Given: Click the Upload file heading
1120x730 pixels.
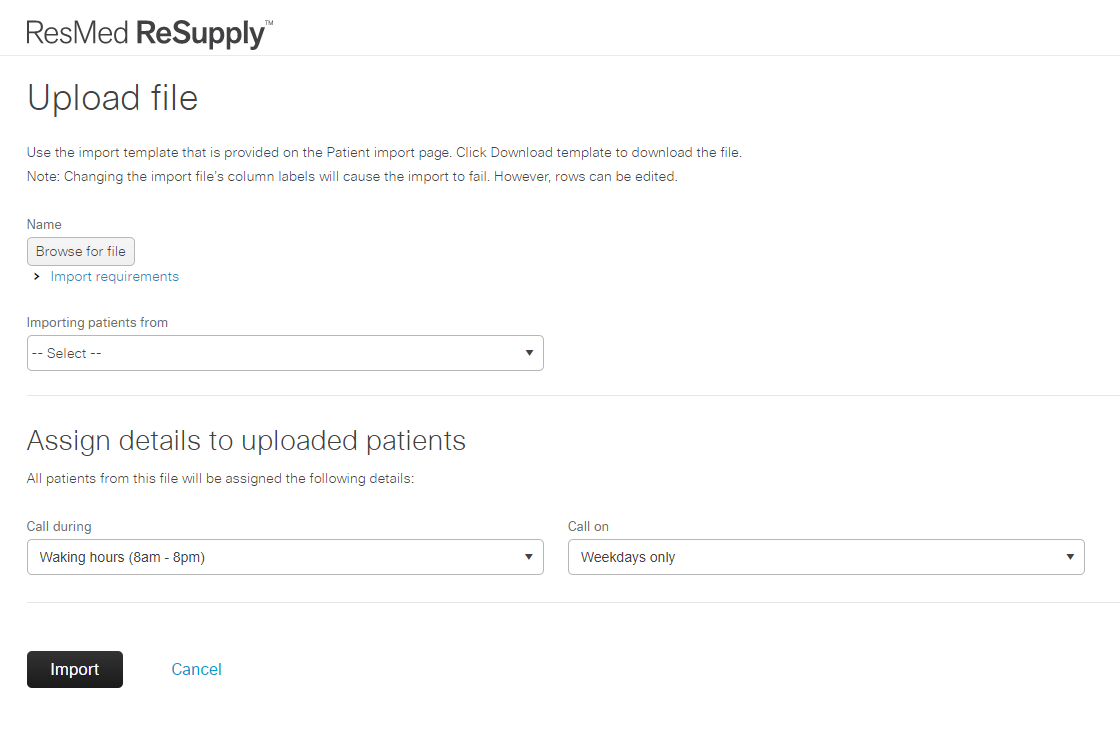Looking at the screenshot, I should 112,98.
